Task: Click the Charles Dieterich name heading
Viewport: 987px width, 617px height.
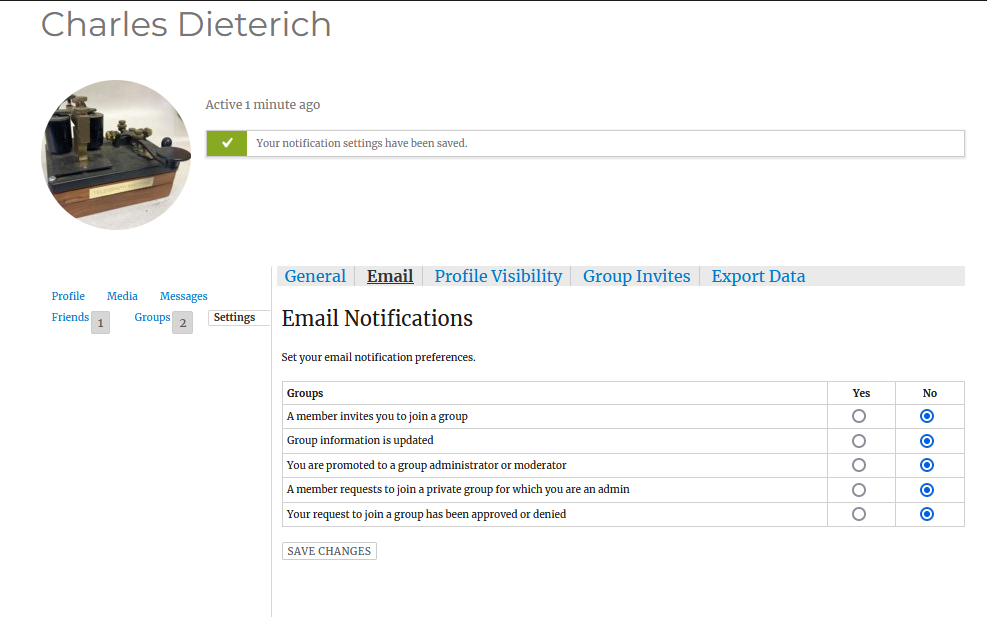Action: (x=186, y=25)
